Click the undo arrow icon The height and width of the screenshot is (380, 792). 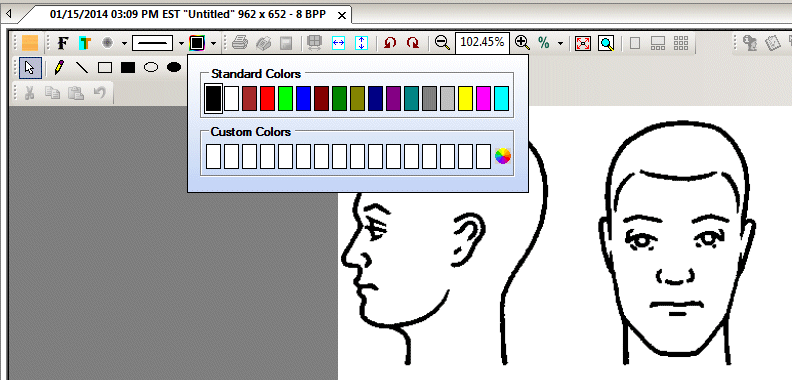(x=100, y=92)
